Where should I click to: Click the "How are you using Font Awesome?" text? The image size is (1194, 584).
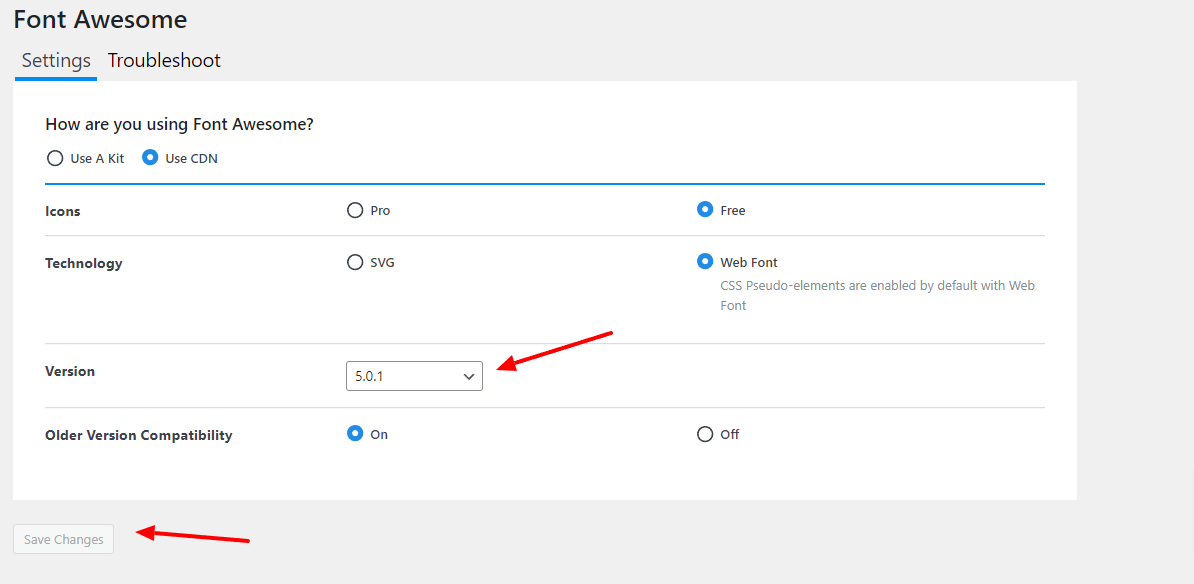[180, 124]
